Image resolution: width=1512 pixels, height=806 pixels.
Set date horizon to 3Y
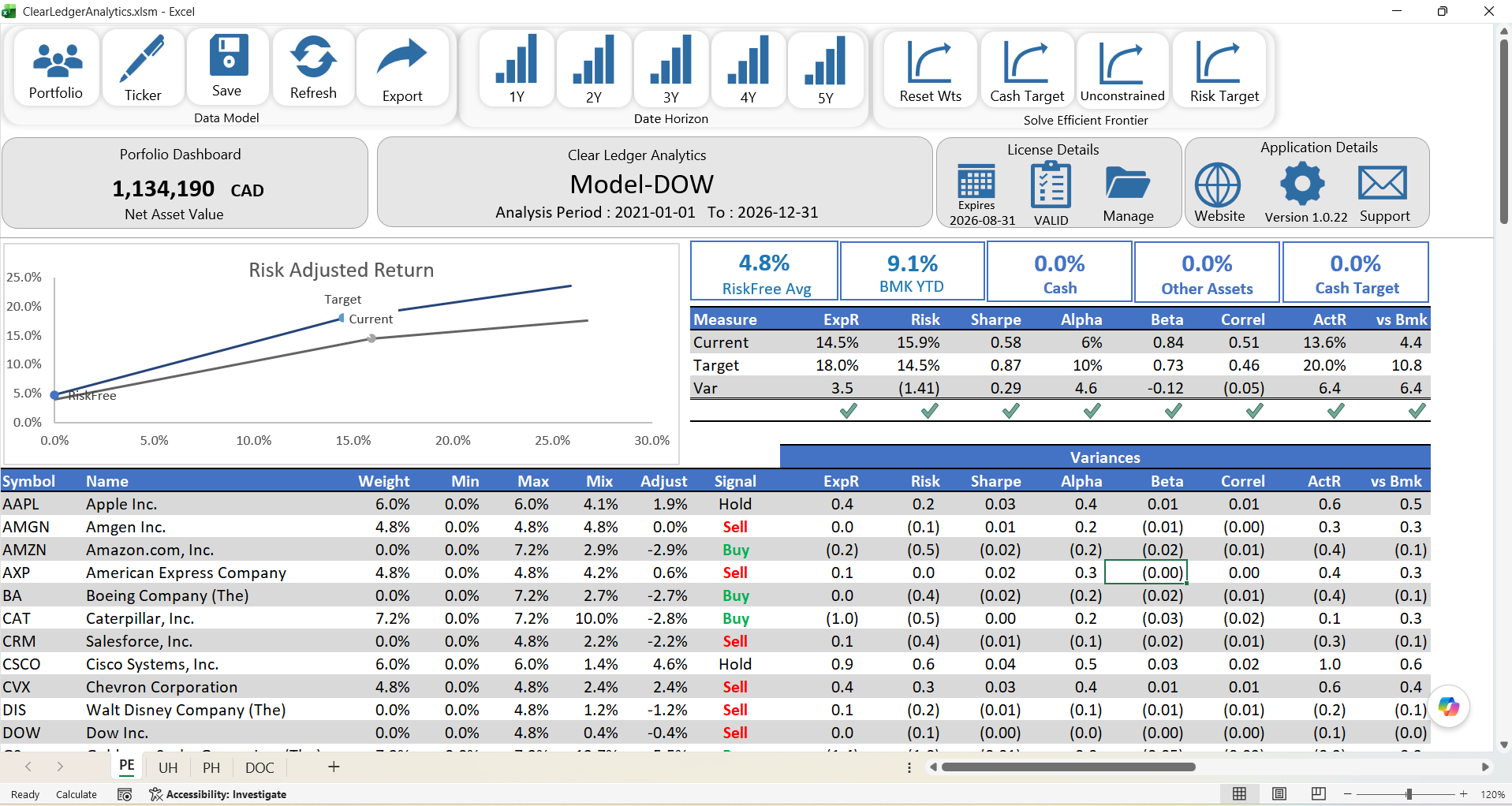coord(670,59)
